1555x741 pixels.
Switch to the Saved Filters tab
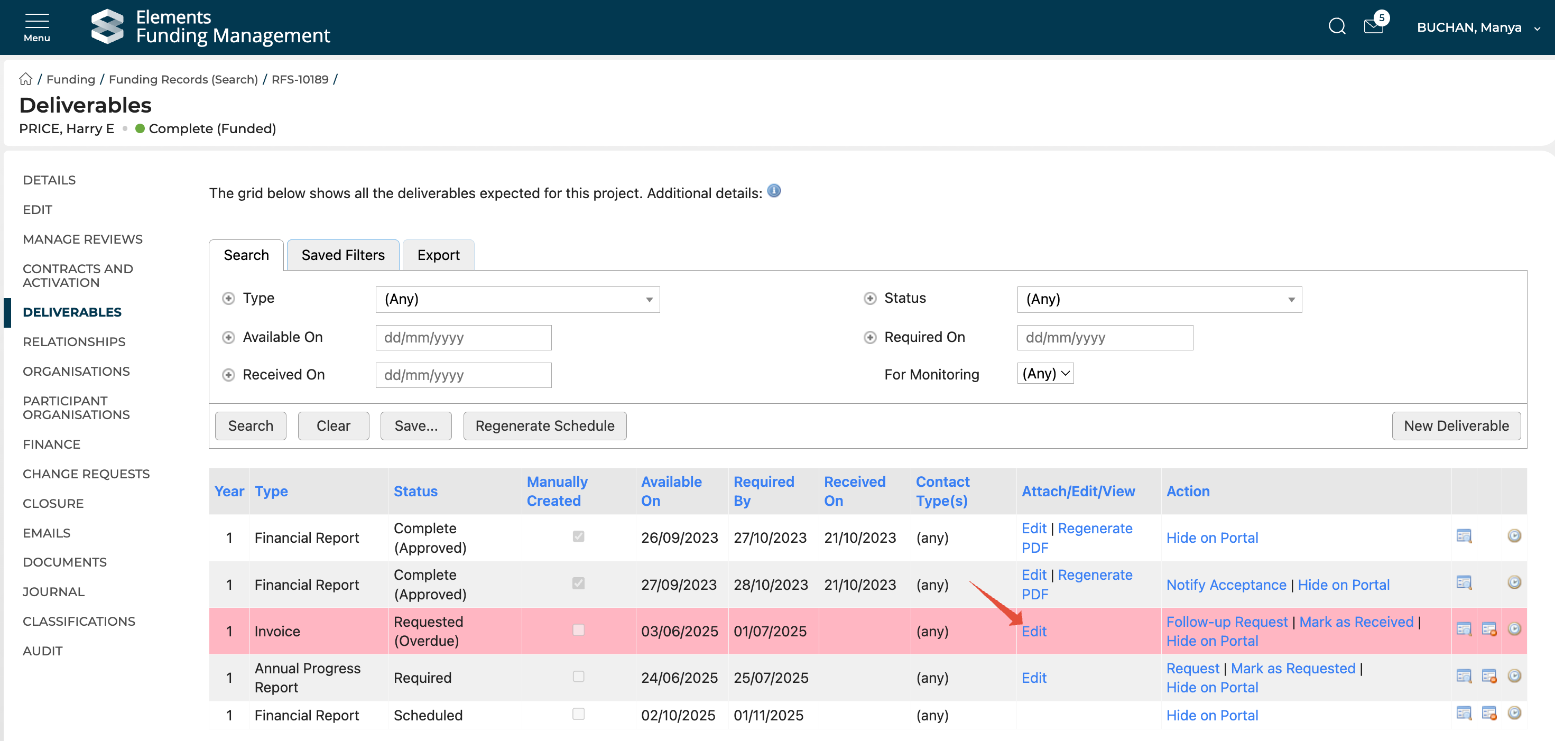(x=343, y=255)
